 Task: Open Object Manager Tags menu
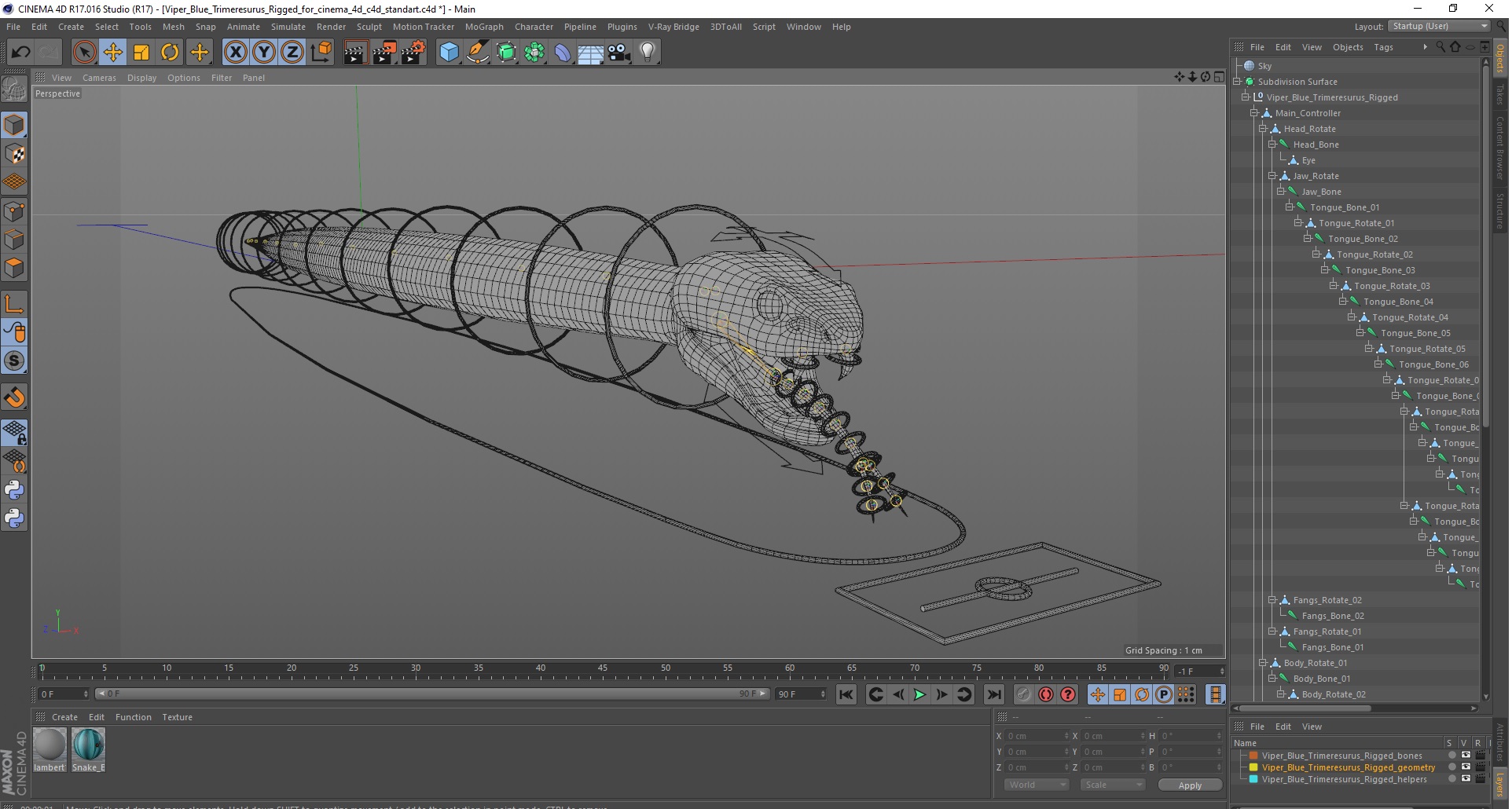point(1383,47)
